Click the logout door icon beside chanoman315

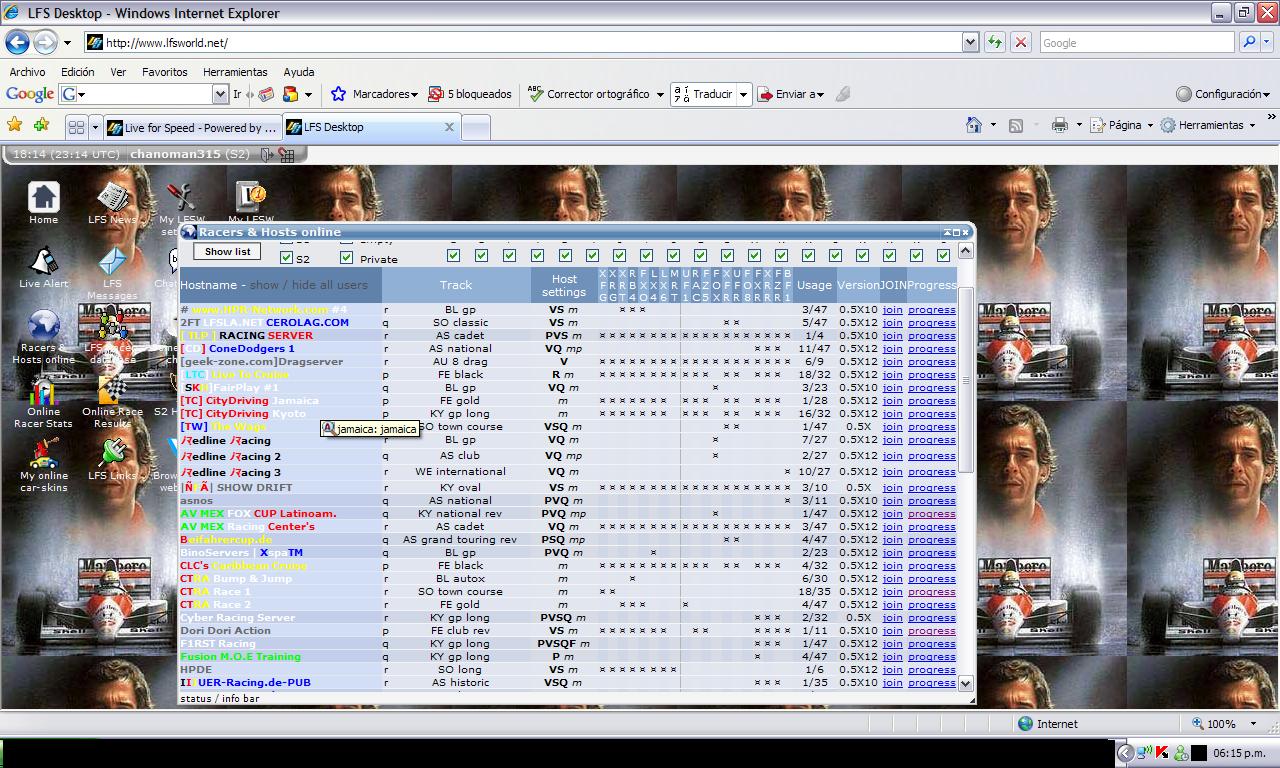(x=267, y=154)
